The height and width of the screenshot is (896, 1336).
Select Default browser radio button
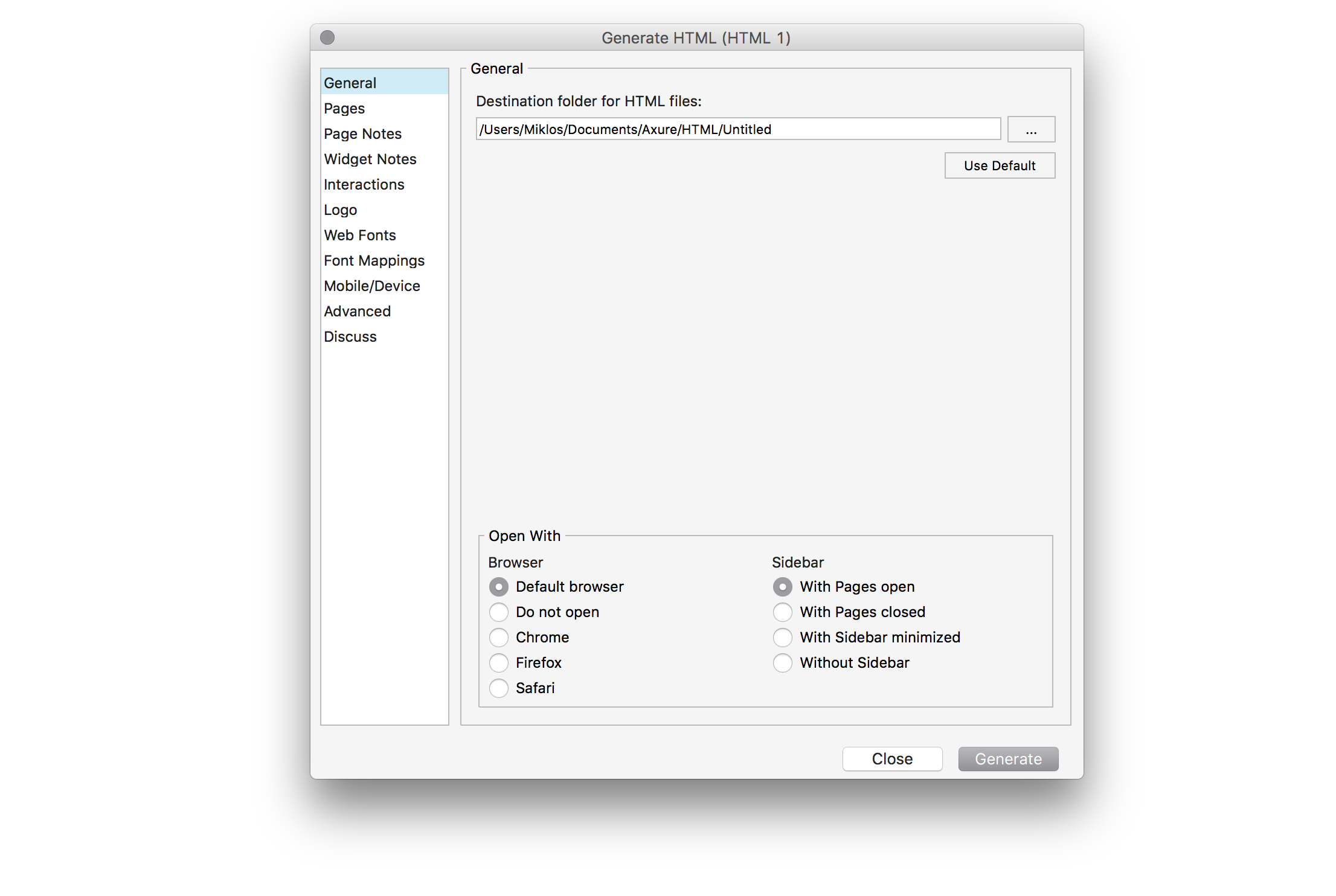click(498, 587)
